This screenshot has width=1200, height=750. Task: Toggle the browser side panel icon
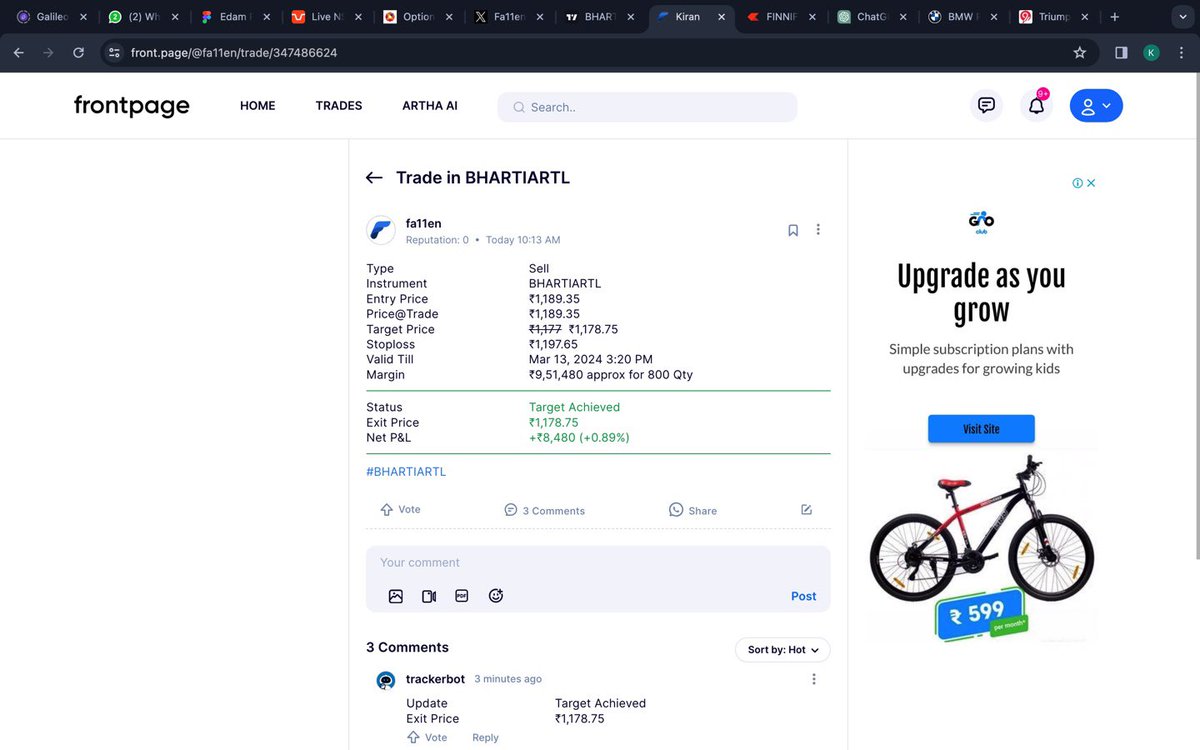(1121, 52)
